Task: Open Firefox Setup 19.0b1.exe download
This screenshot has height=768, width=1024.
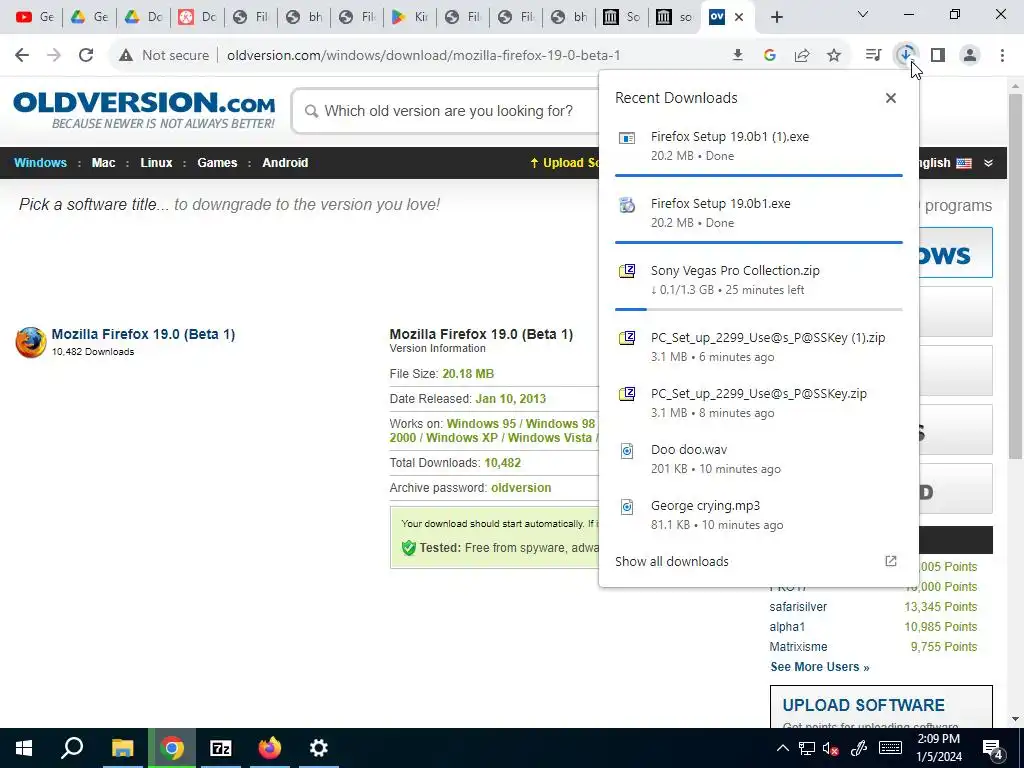Action: (758, 213)
